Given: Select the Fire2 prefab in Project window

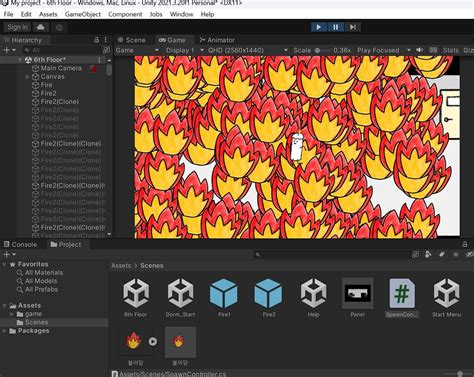Looking at the screenshot, I should point(268,298).
